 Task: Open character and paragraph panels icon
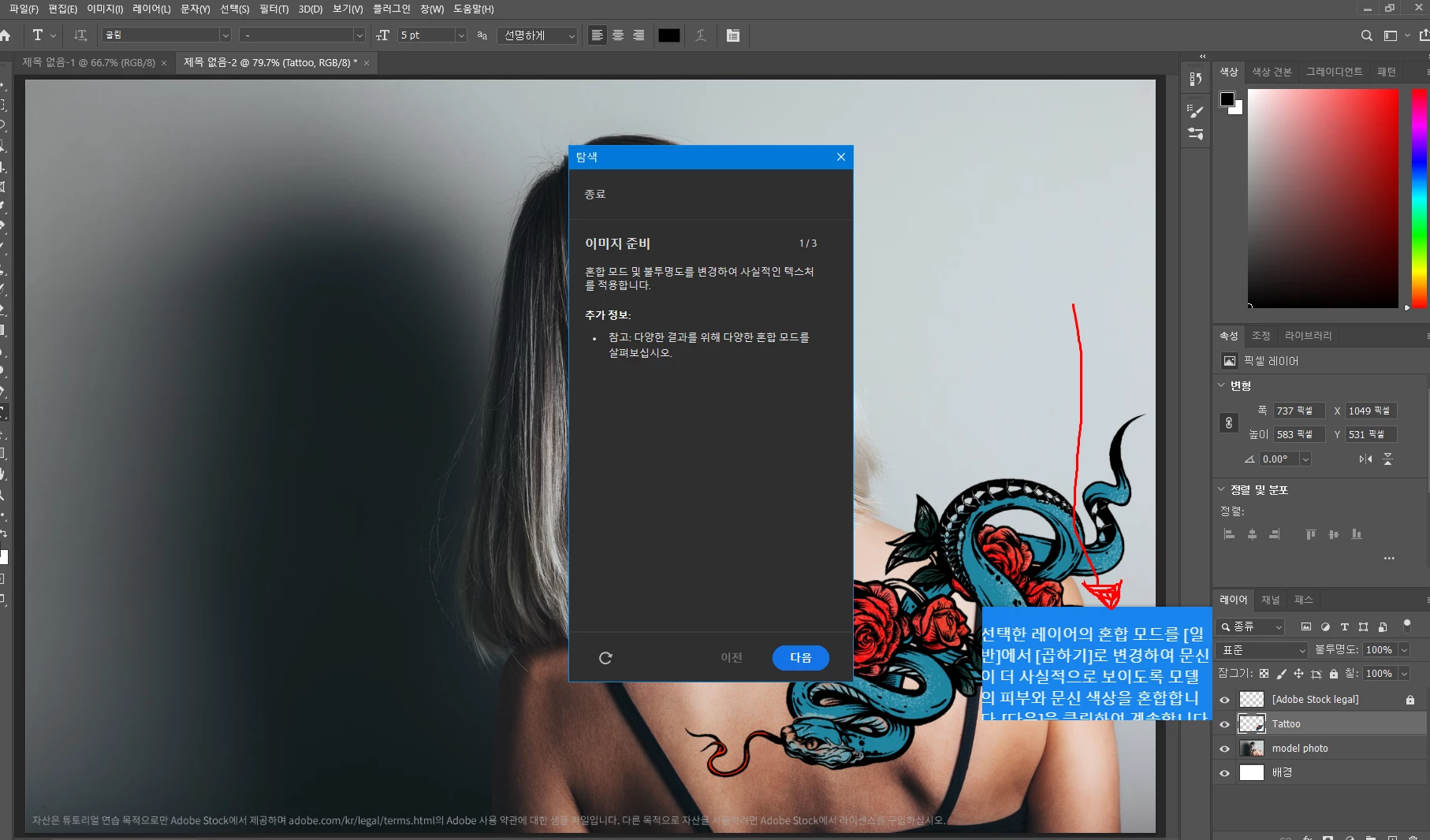click(733, 35)
